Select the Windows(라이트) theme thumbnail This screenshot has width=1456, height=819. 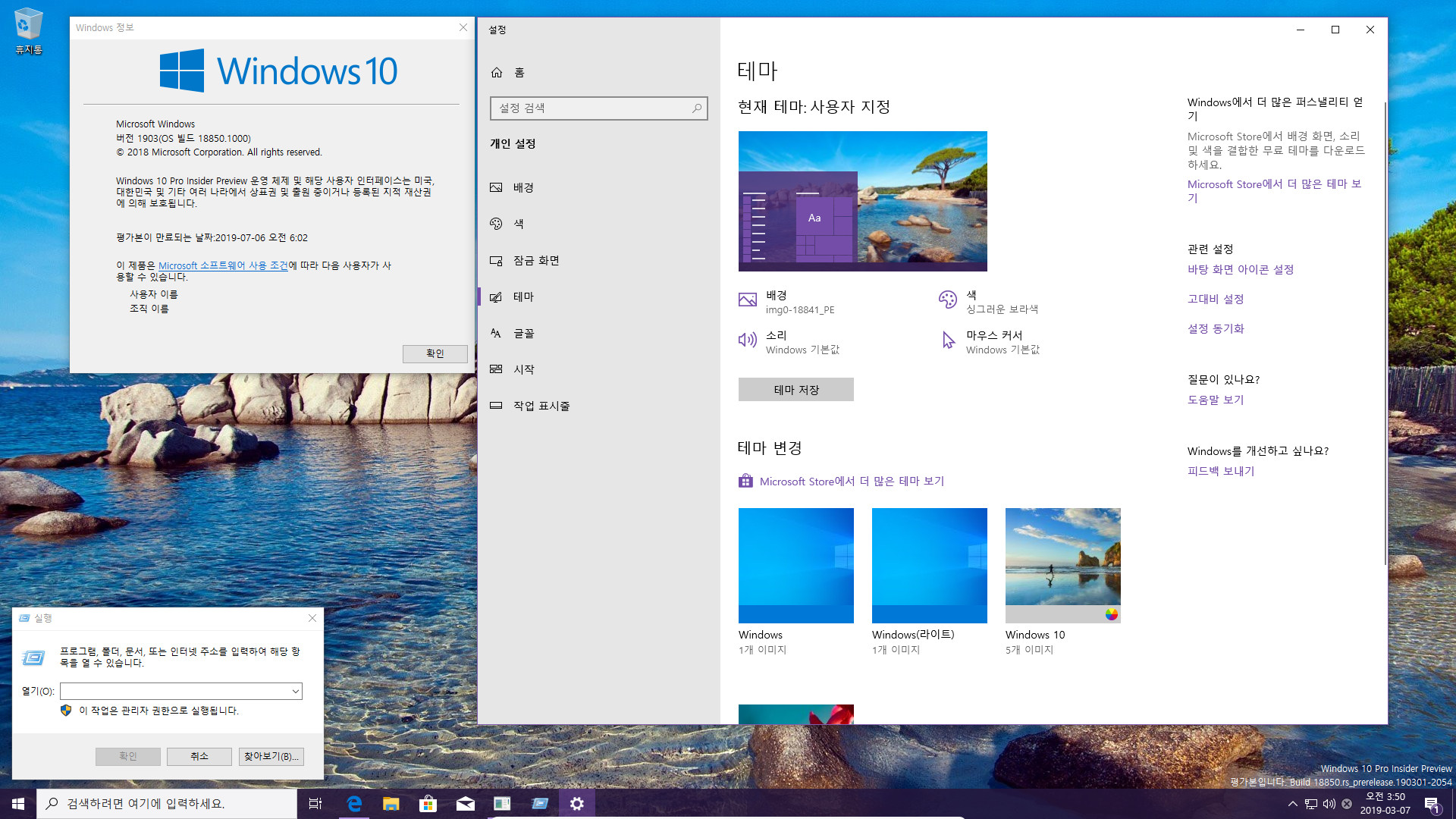(930, 566)
